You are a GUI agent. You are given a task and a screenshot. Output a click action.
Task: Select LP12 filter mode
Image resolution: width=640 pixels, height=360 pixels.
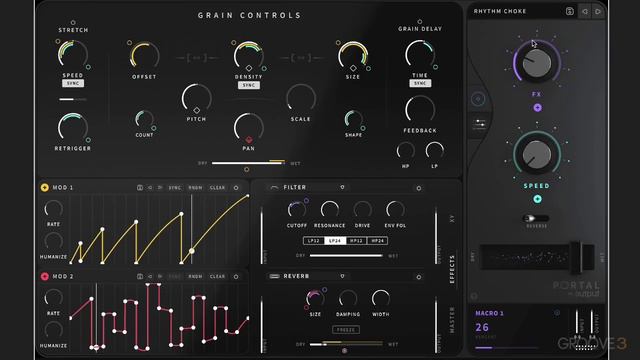314,241
